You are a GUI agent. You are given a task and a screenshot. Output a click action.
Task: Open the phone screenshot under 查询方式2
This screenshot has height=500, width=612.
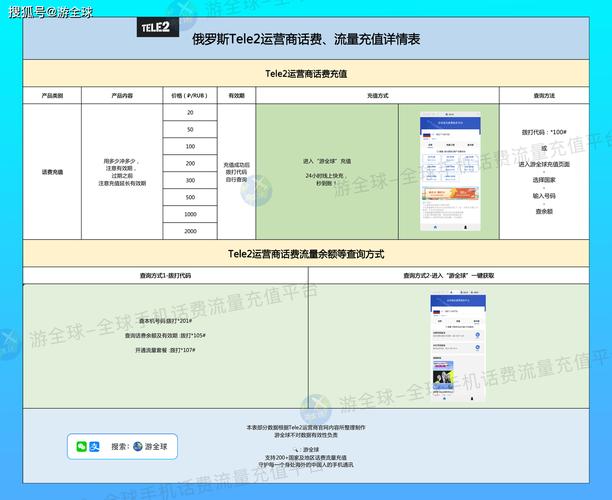[x=458, y=345]
